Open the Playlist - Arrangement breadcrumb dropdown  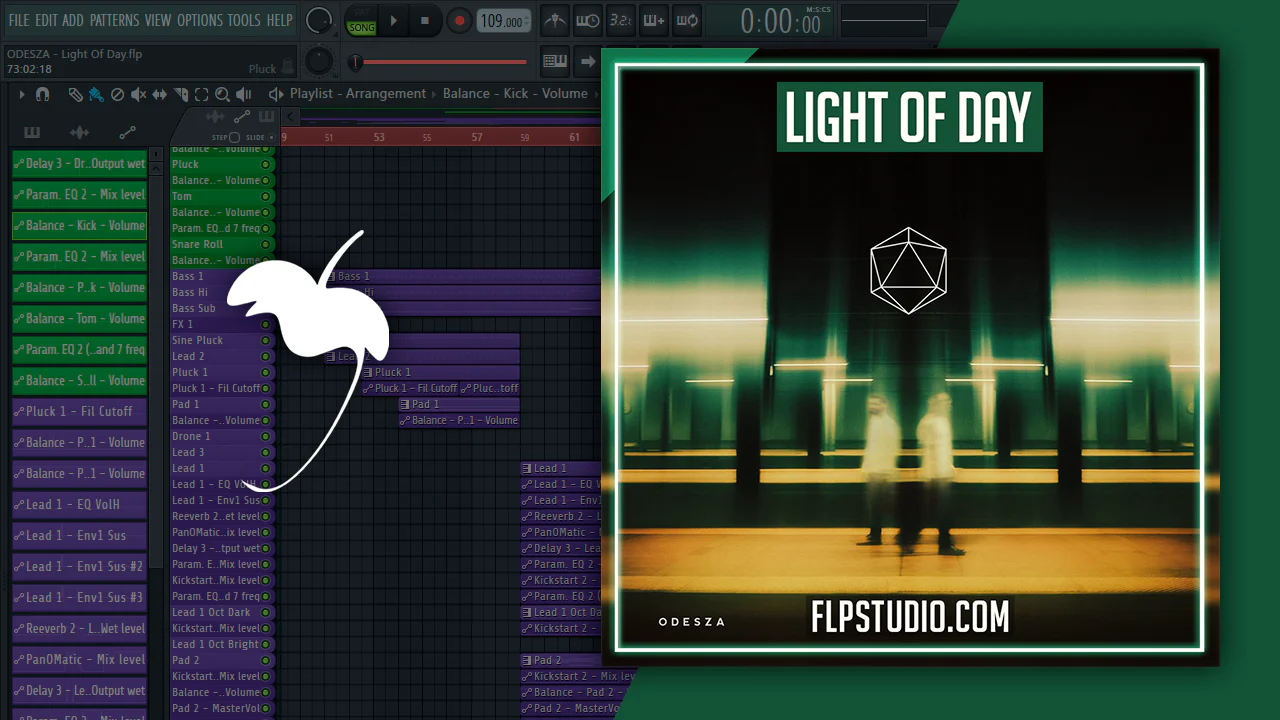tap(358, 94)
